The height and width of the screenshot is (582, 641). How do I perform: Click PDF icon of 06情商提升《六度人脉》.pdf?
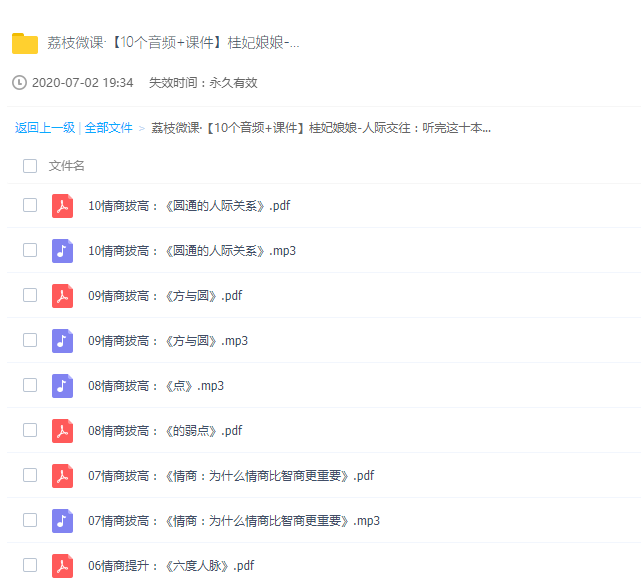(63, 566)
